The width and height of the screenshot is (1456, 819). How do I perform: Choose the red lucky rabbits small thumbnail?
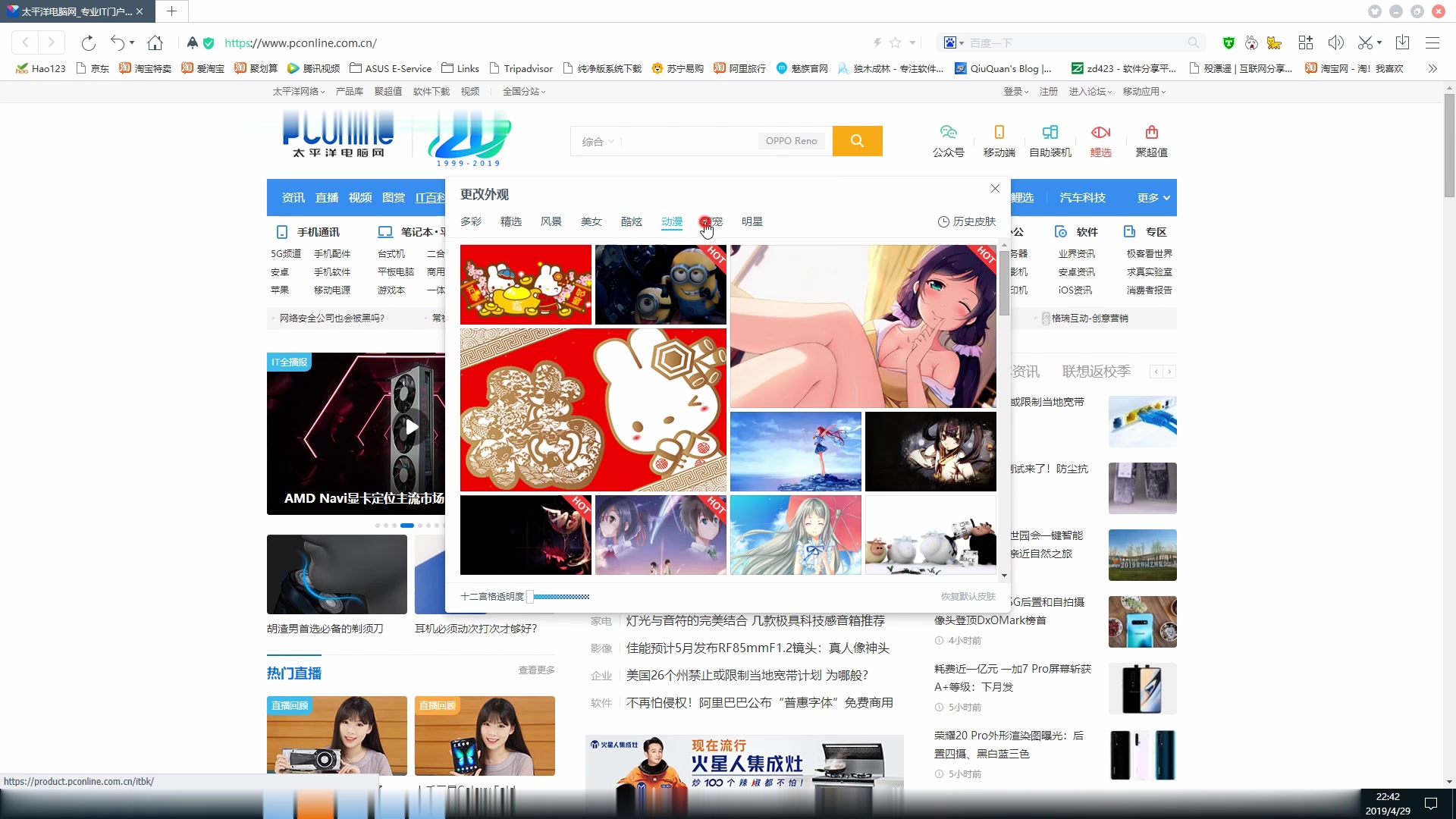point(526,284)
